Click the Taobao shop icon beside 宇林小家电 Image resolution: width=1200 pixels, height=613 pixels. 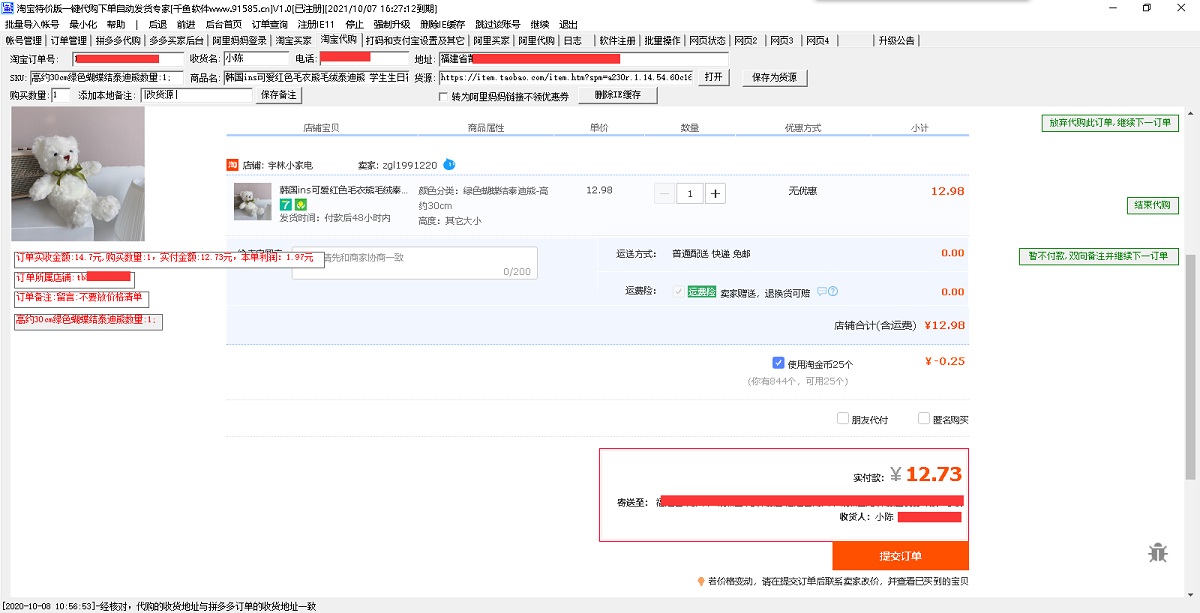coord(233,165)
